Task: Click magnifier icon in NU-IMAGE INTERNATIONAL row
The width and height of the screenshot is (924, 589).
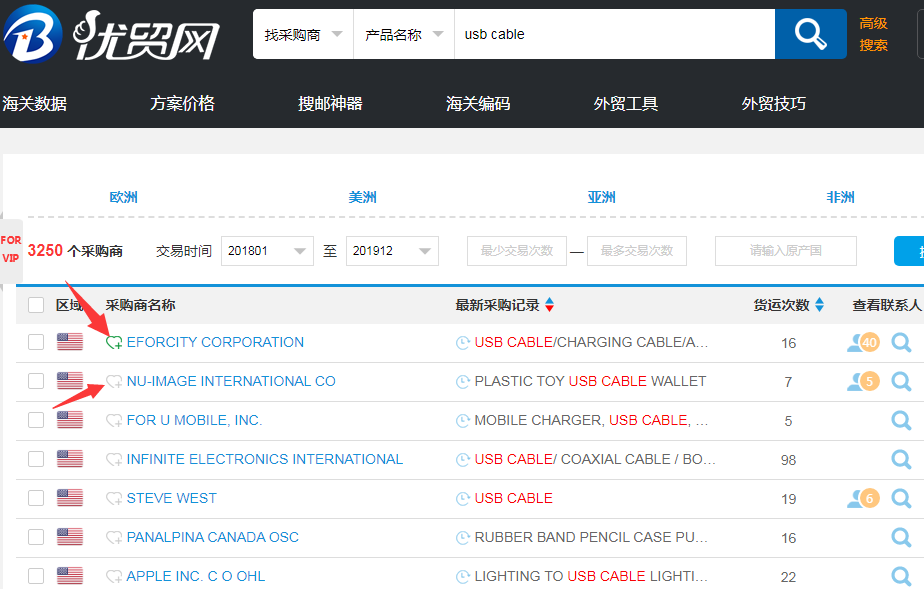Action: [901, 381]
